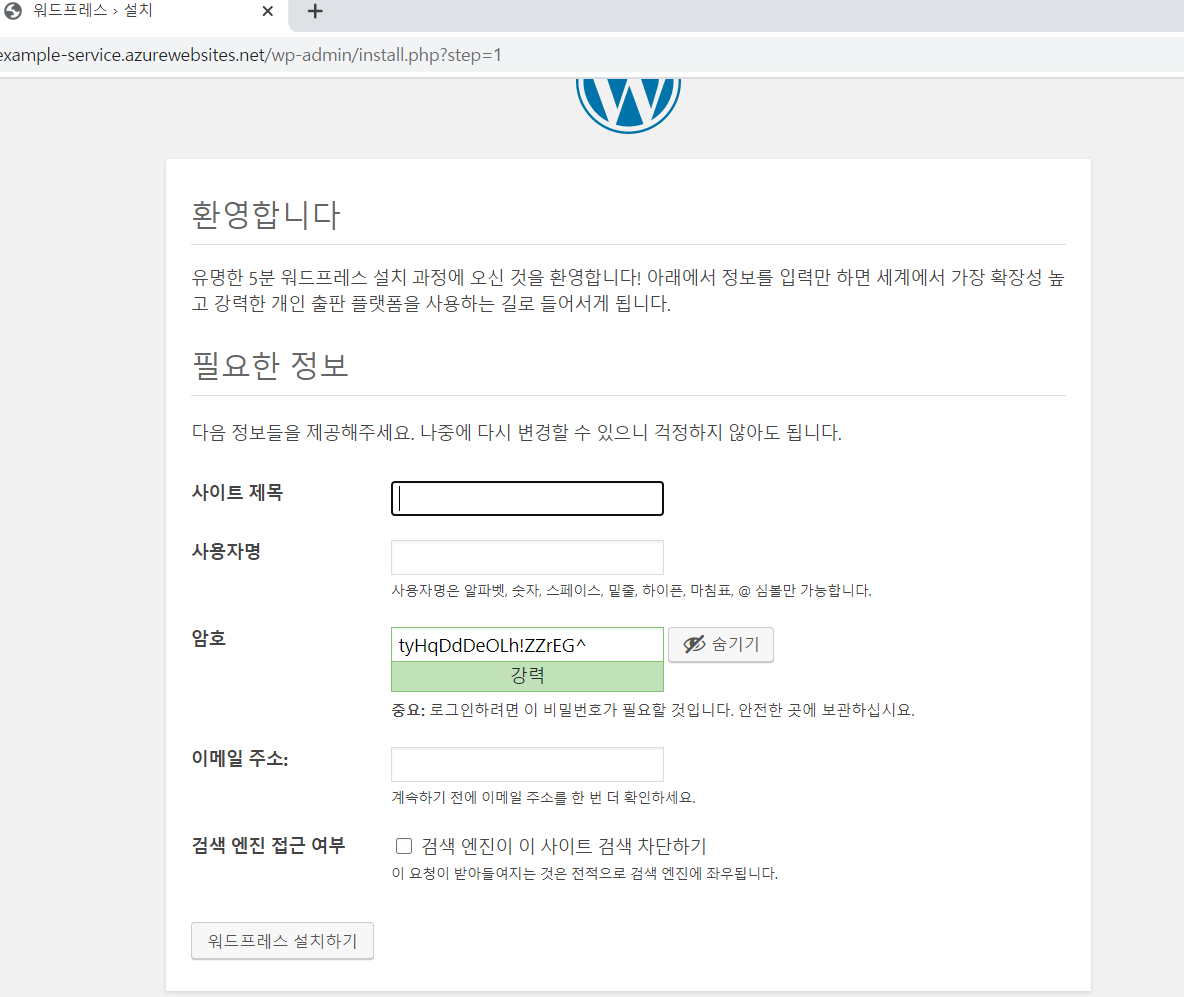Click the email confirmation hint text
Viewport: 1184px width, 997px height.
(543, 798)
